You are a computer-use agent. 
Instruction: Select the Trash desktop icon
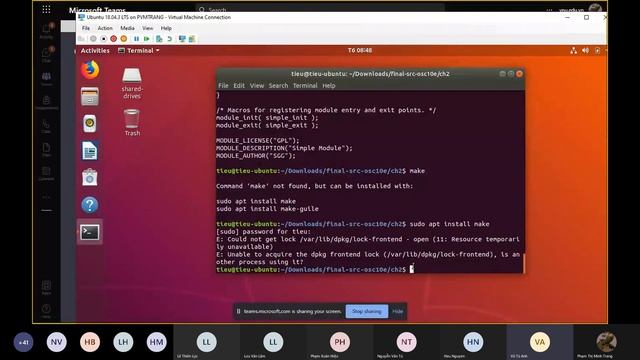click(x=132, y=122)
